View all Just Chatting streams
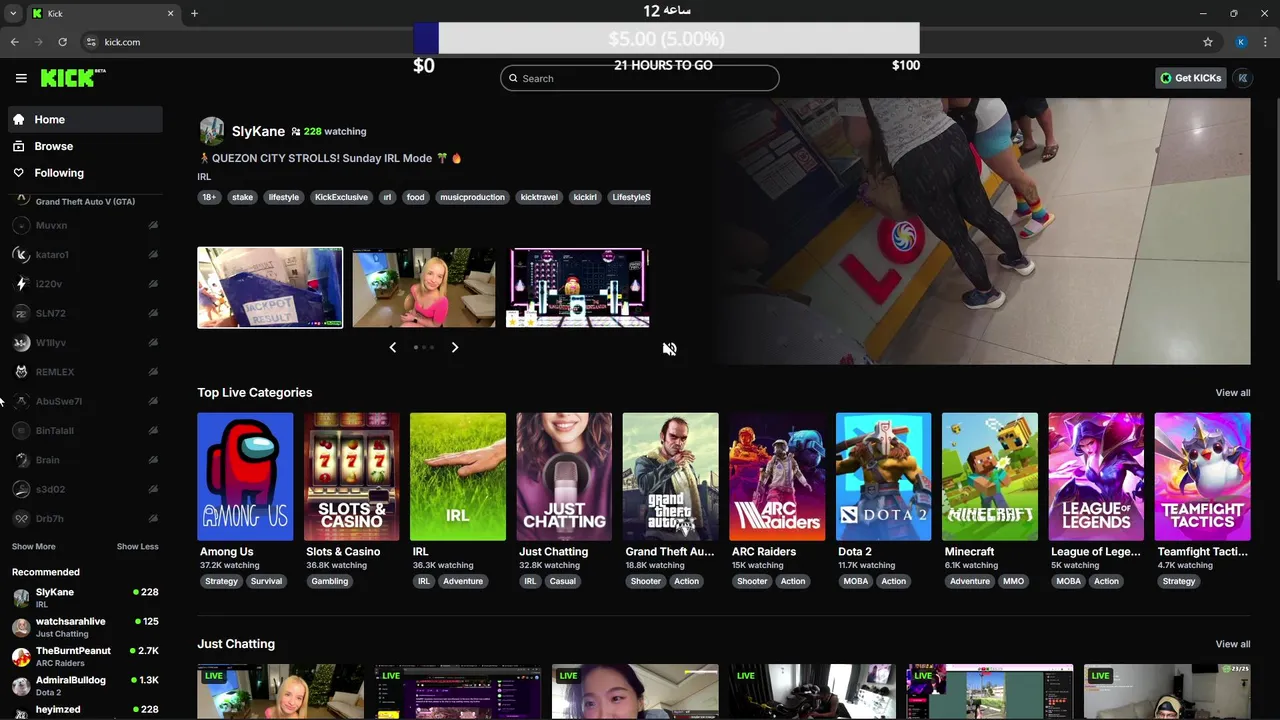The height and width of the screenshot is (720, 1280). pos(1232,644)
